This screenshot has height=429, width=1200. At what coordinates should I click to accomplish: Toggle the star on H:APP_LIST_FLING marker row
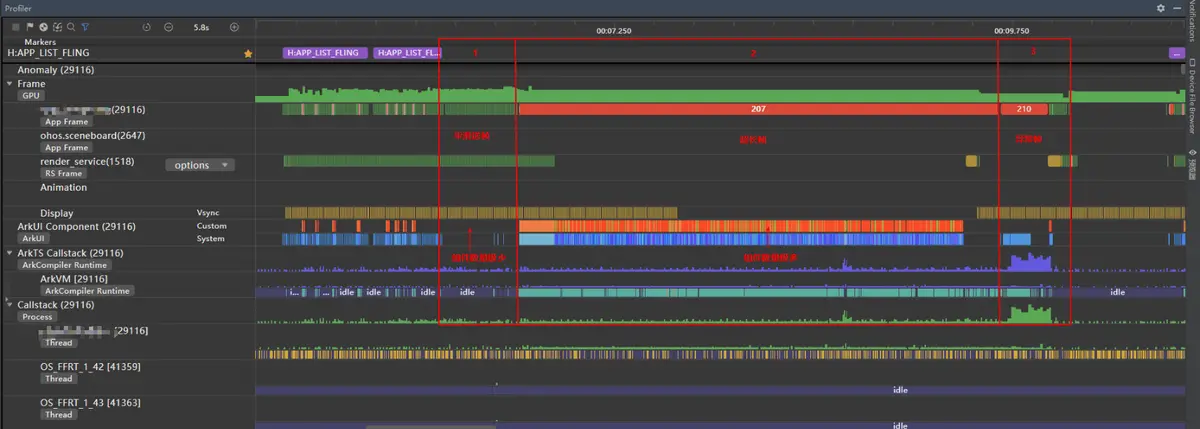point(248,52)
